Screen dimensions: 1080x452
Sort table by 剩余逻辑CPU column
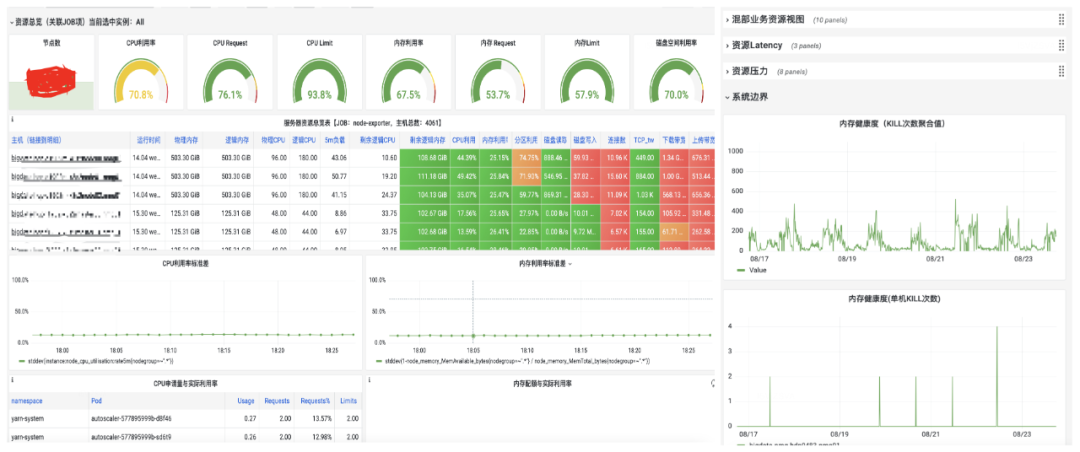click(377, 140)
